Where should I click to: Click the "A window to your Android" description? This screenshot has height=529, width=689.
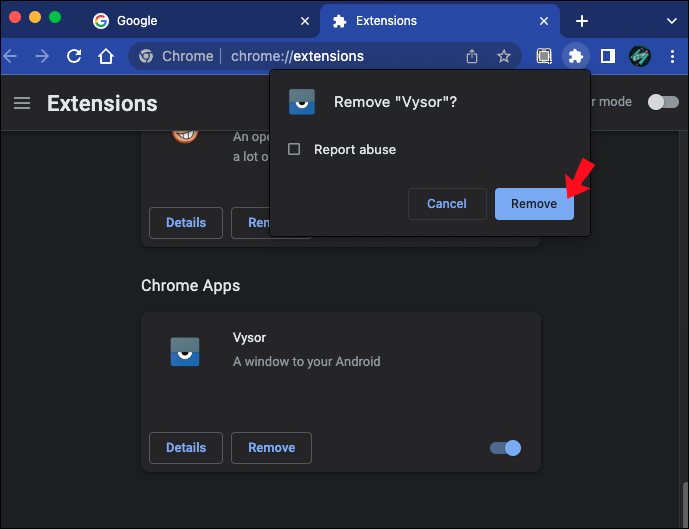306,362
